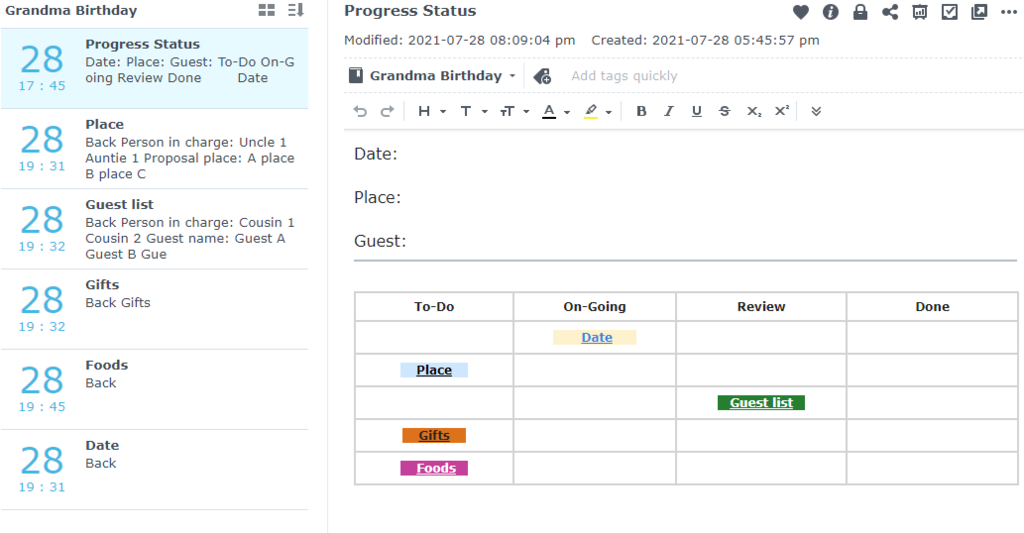The image size is (1024, 533).
Task: Expand more toolbar options chevron
Action: coord(816,111)
